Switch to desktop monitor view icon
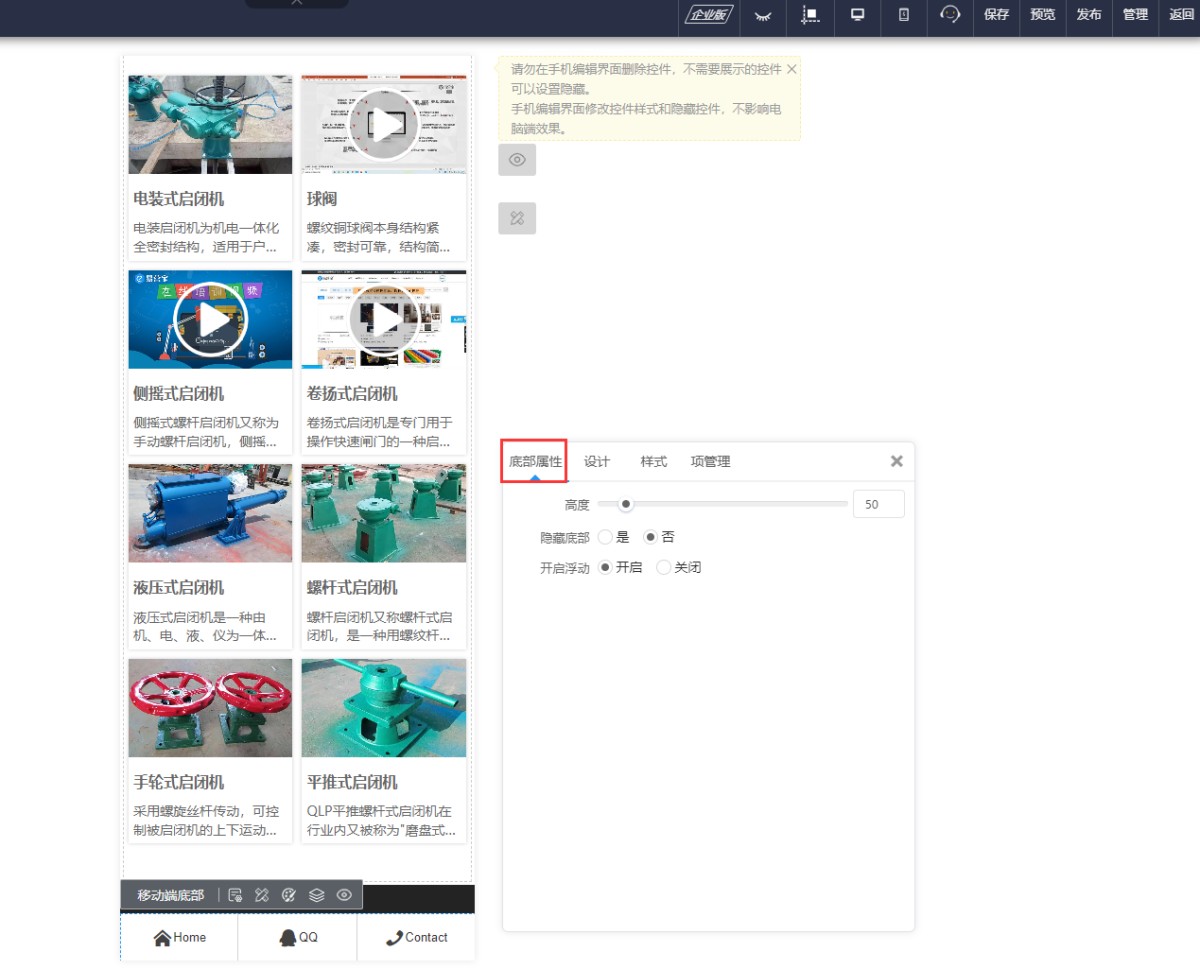The width and height of the screenshot is (1200, 969). tap(857, 14)
